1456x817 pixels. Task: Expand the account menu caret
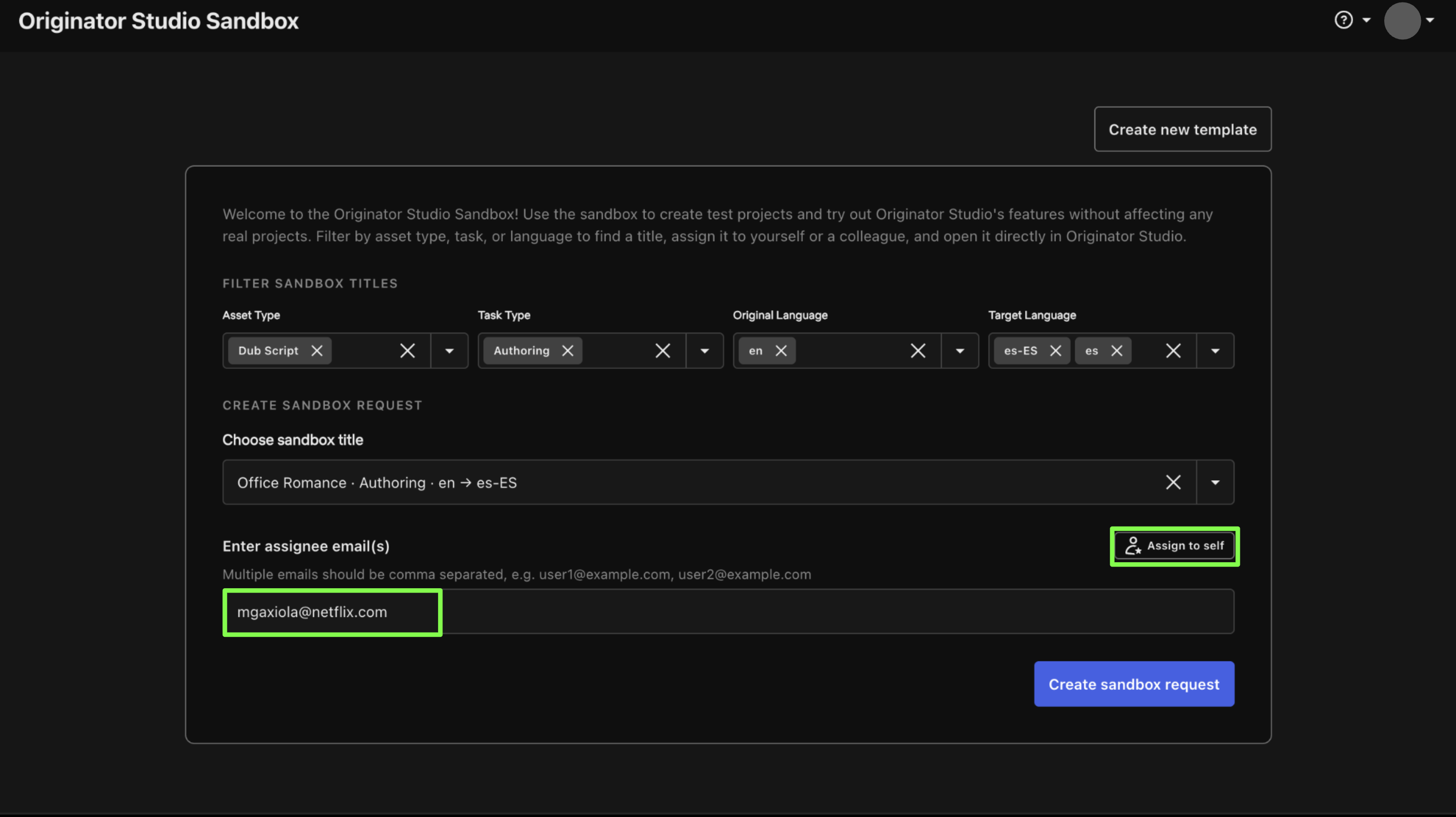[1430, 20]
